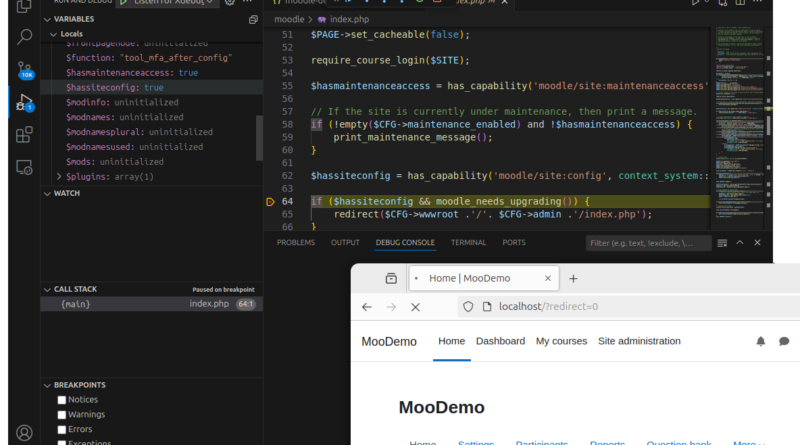Go back in the browser
This screenshot has width=800, height=445.
(367, 307)
